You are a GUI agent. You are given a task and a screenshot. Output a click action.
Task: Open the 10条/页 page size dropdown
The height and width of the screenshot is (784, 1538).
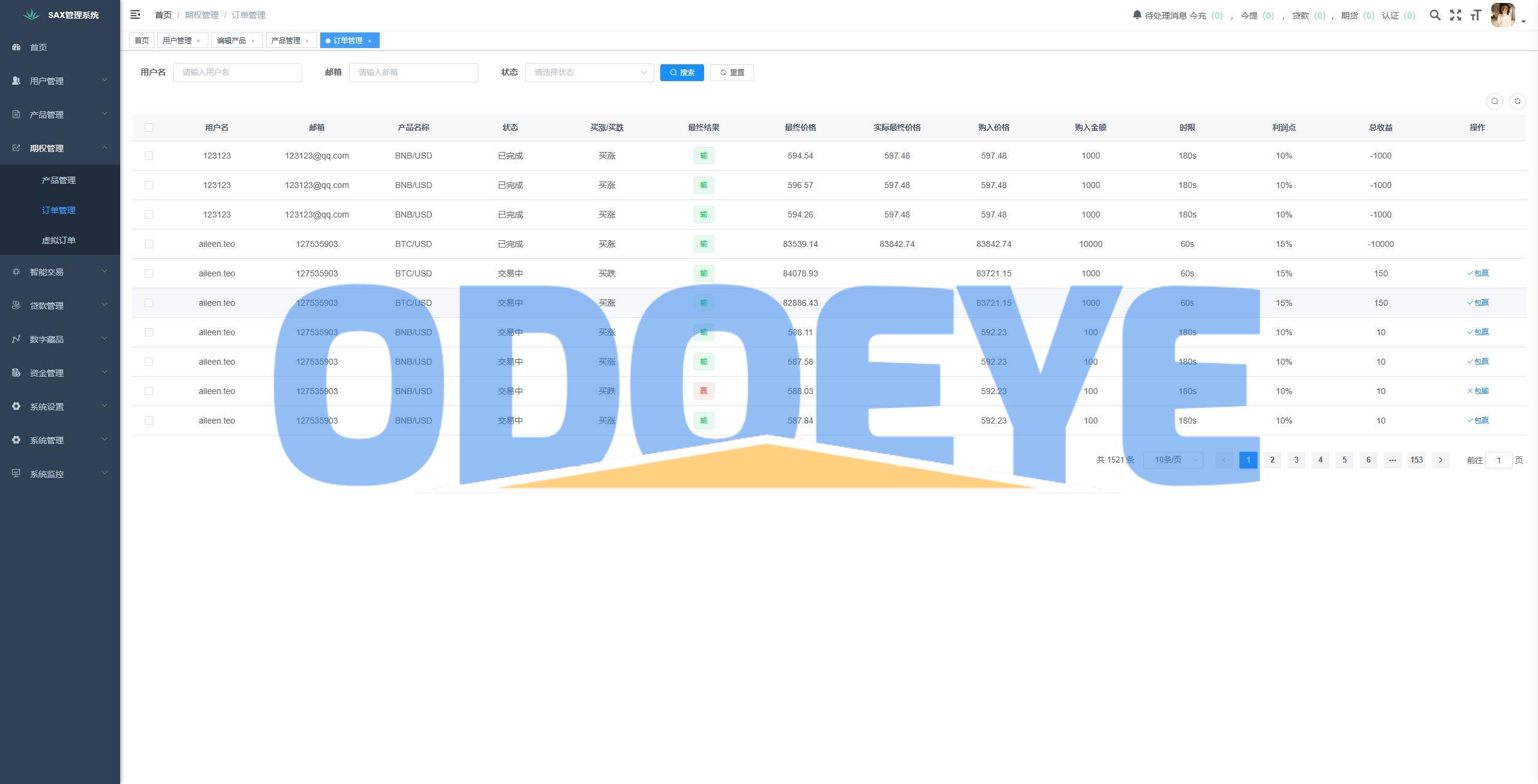(x=1173, y=460)
